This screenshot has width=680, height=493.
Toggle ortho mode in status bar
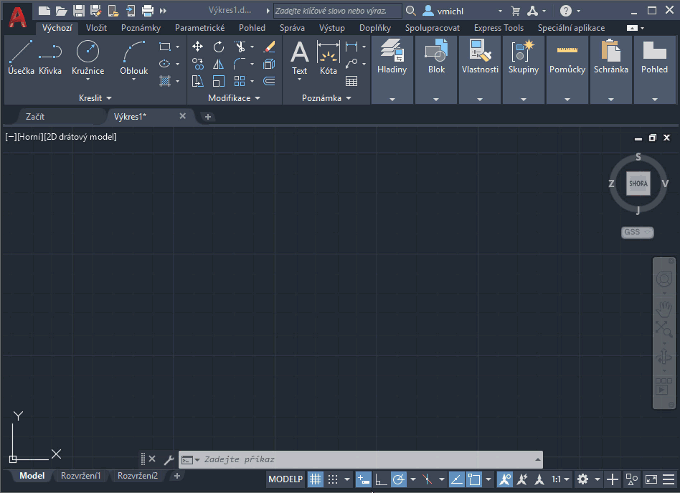pos(381,480)
